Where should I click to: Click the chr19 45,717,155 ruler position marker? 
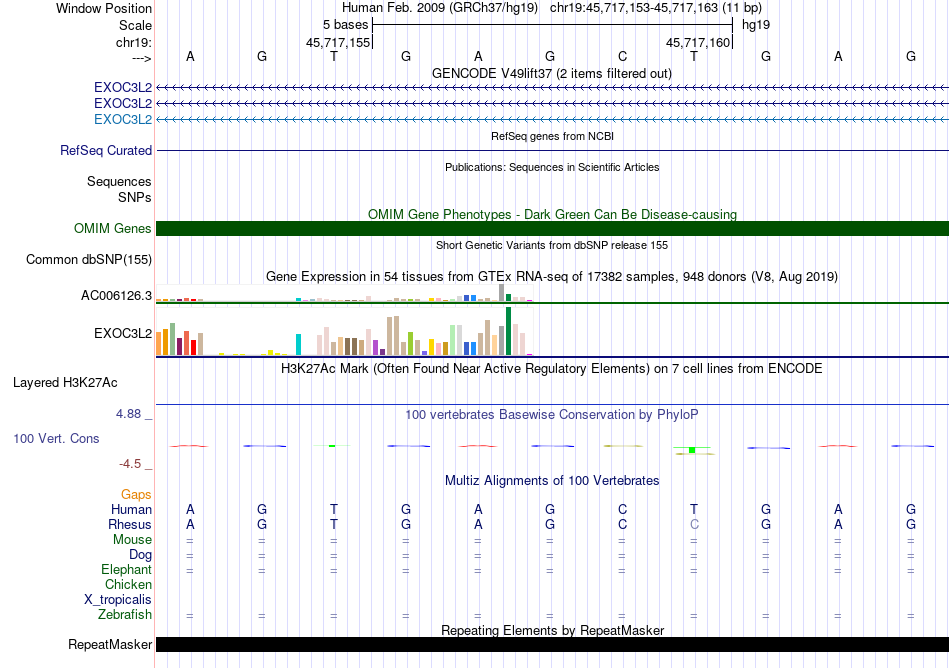338,42
